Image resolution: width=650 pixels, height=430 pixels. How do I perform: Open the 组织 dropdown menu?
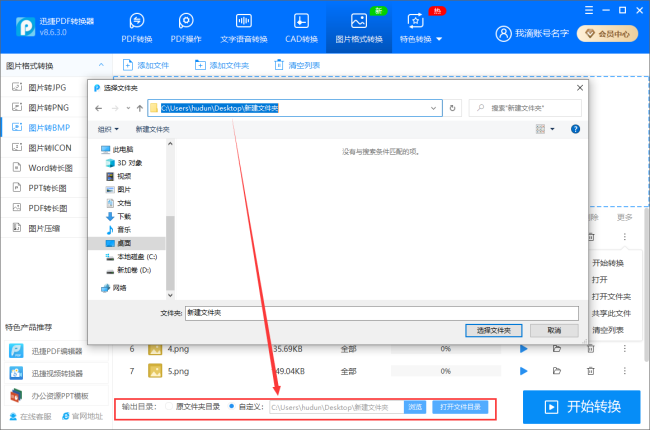pos(108,129)
